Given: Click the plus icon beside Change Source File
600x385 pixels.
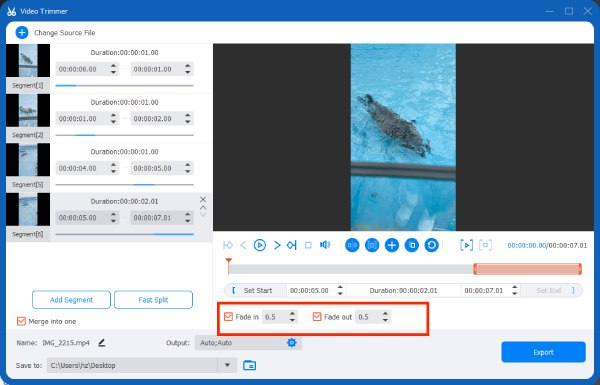Looking at the screenshot, I should click(22, 33).
